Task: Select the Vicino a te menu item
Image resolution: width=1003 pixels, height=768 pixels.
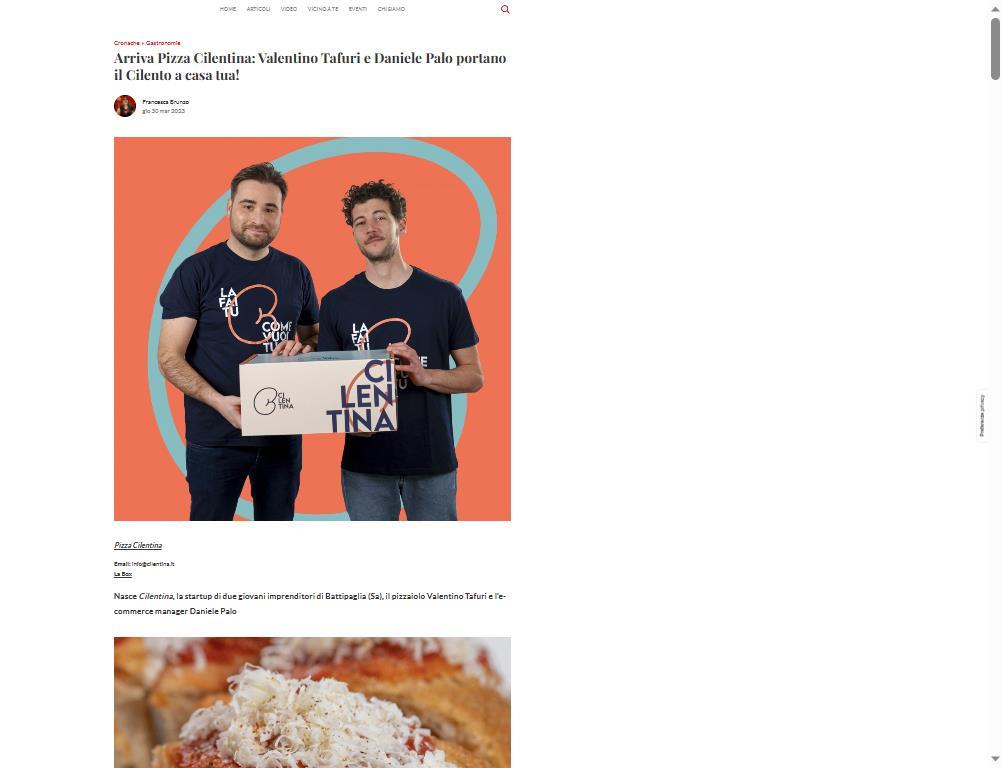Action: point(323,9)
